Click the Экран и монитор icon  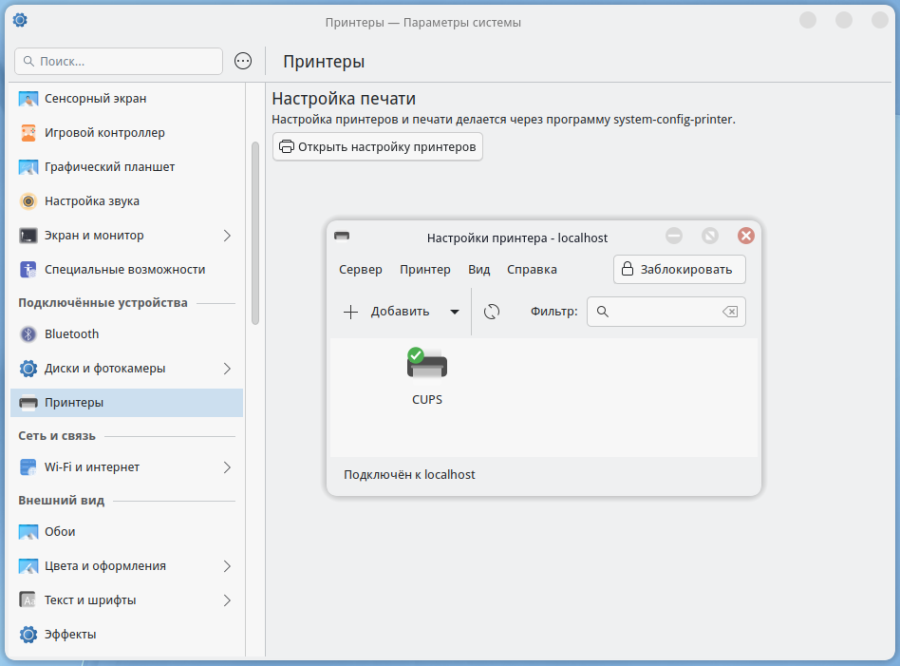tap(28, 235)
